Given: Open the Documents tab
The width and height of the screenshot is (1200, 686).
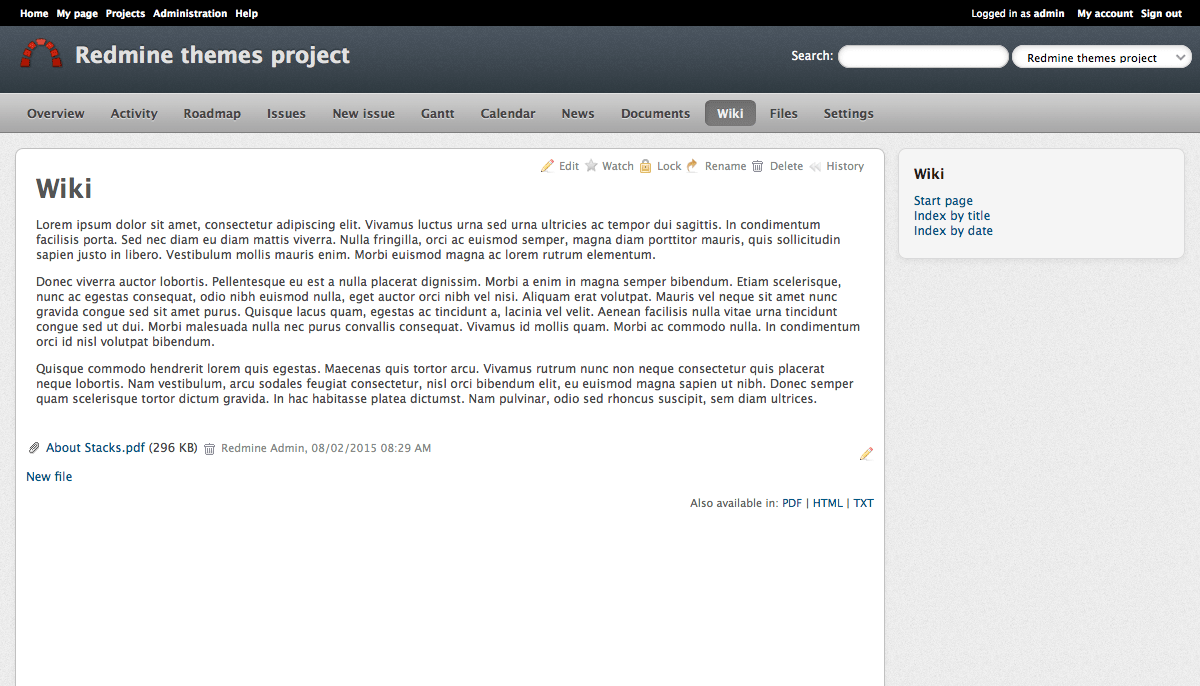Looking at the screenshot, I should [656, 113].
